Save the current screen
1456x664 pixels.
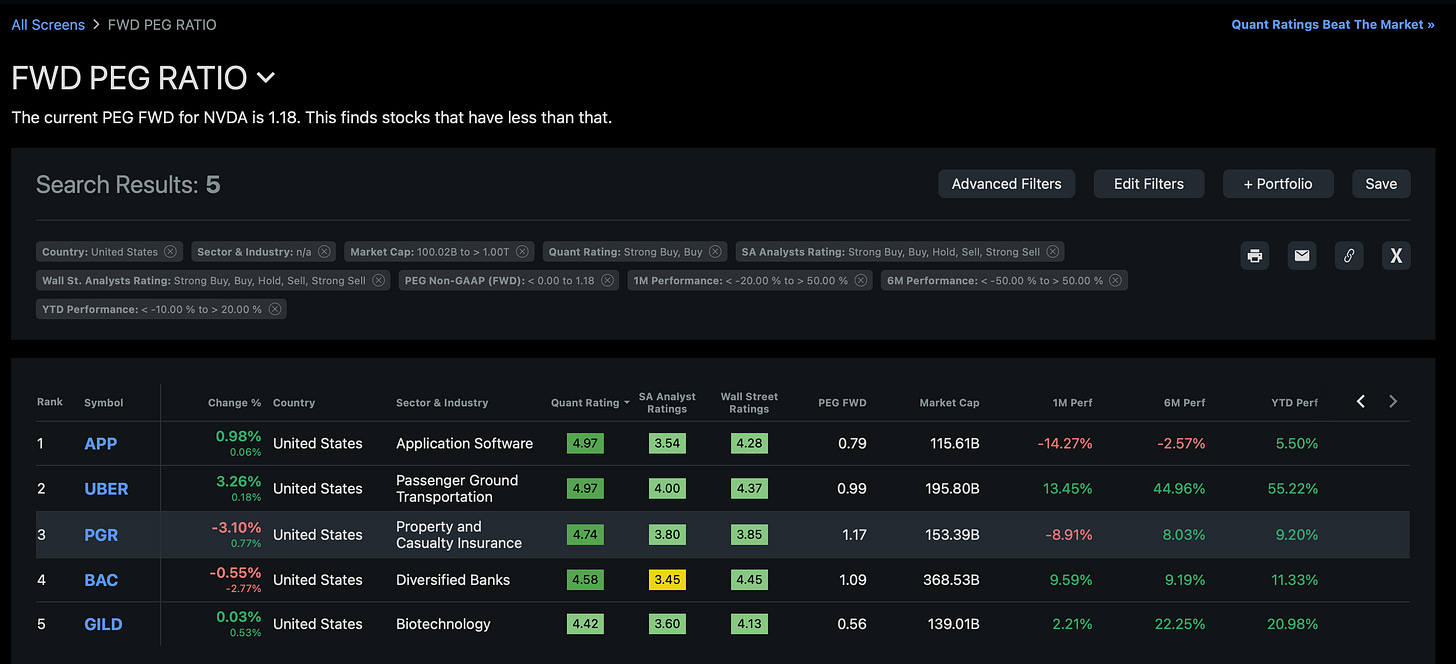(1381, 184)
